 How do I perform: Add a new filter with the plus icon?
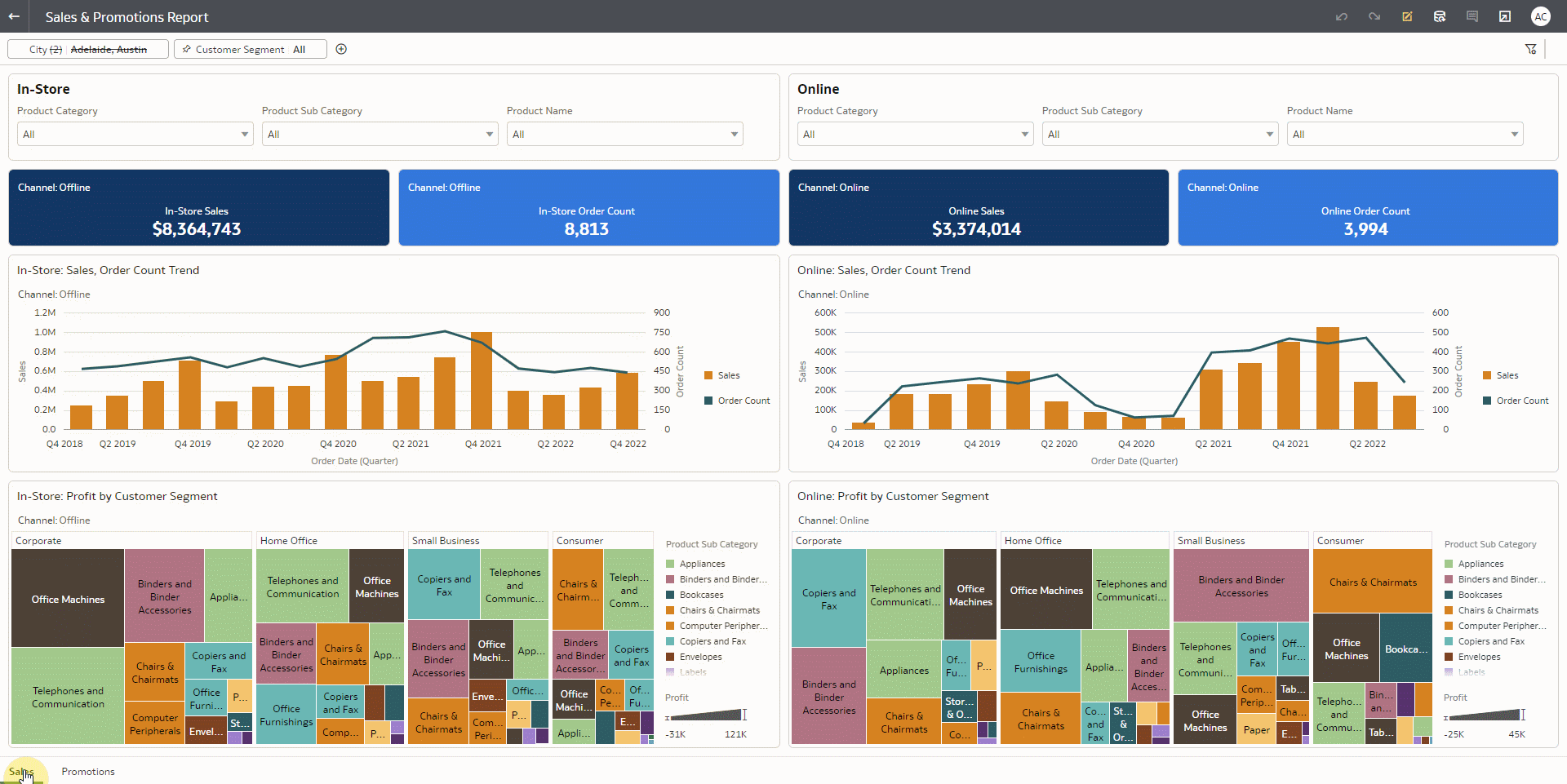(341, 49)
